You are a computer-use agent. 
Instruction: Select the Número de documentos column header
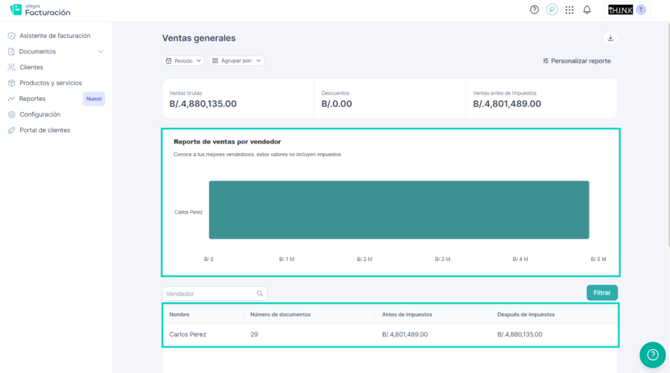pyautogui.click(x=280, y=314)
